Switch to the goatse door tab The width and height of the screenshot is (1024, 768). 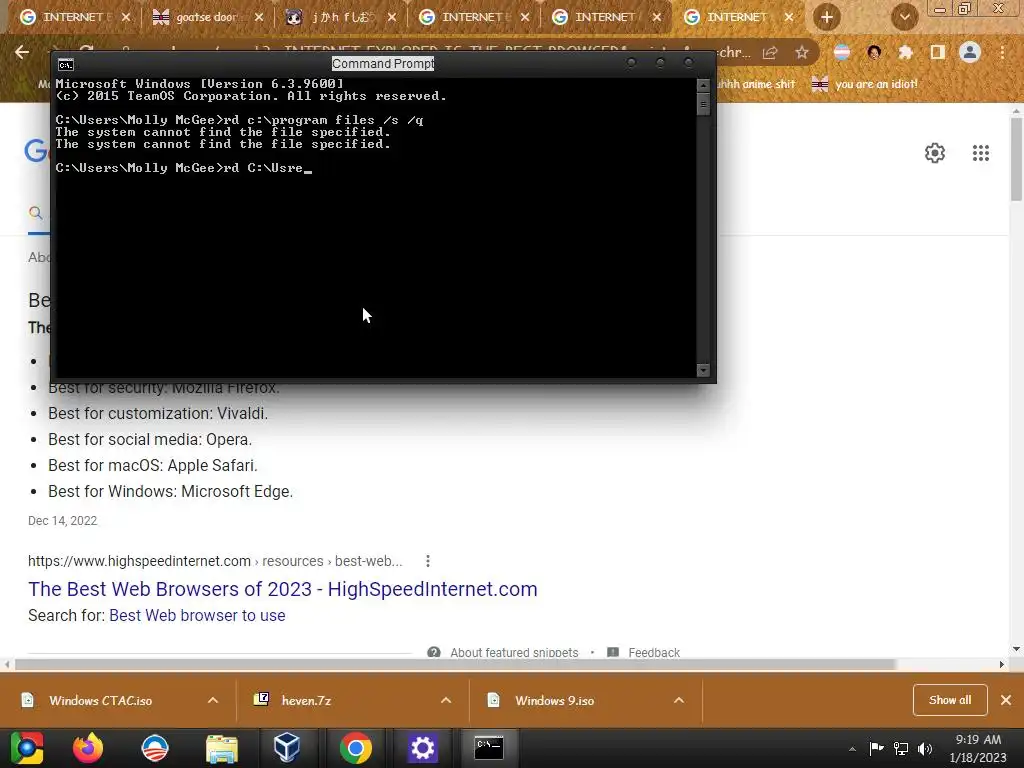[x=206, y=17]
